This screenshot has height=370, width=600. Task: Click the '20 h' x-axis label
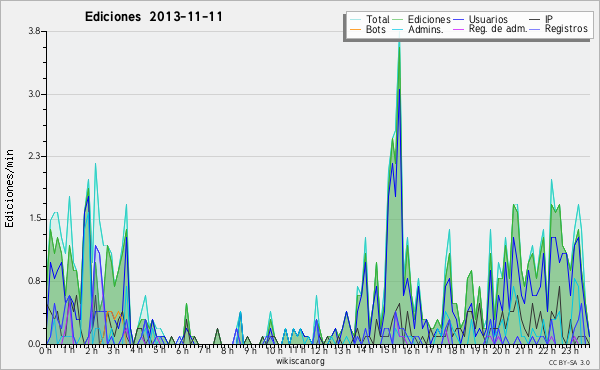click(x=501, y=351)
